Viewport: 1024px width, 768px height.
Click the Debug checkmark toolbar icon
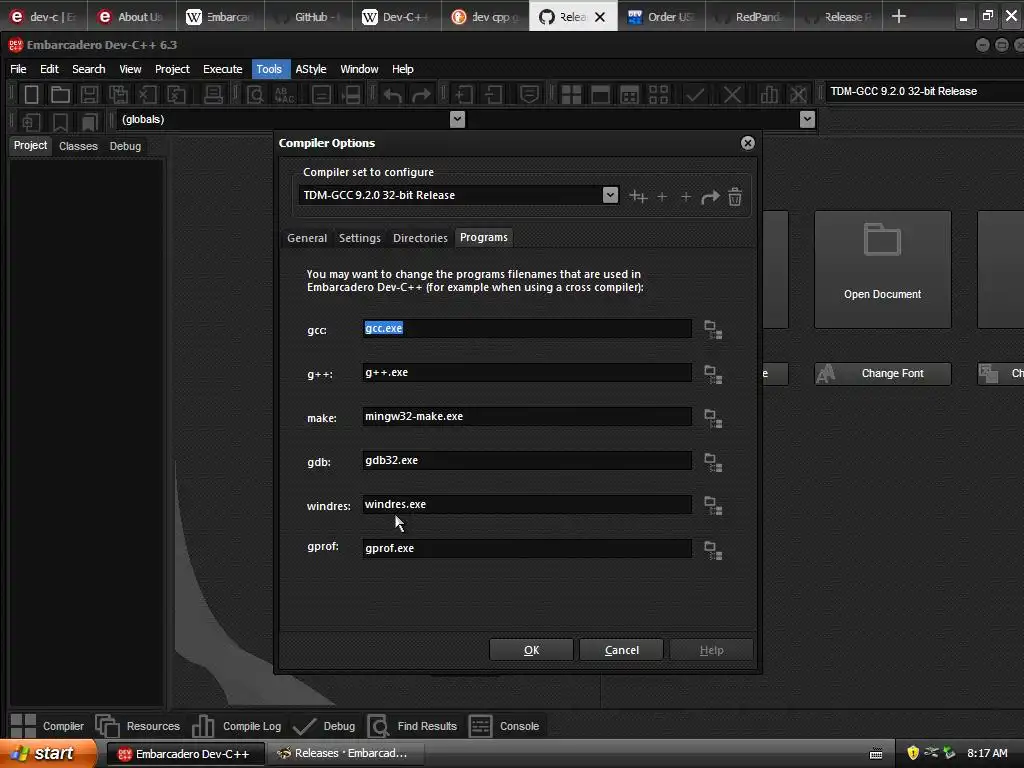(695, 95)
